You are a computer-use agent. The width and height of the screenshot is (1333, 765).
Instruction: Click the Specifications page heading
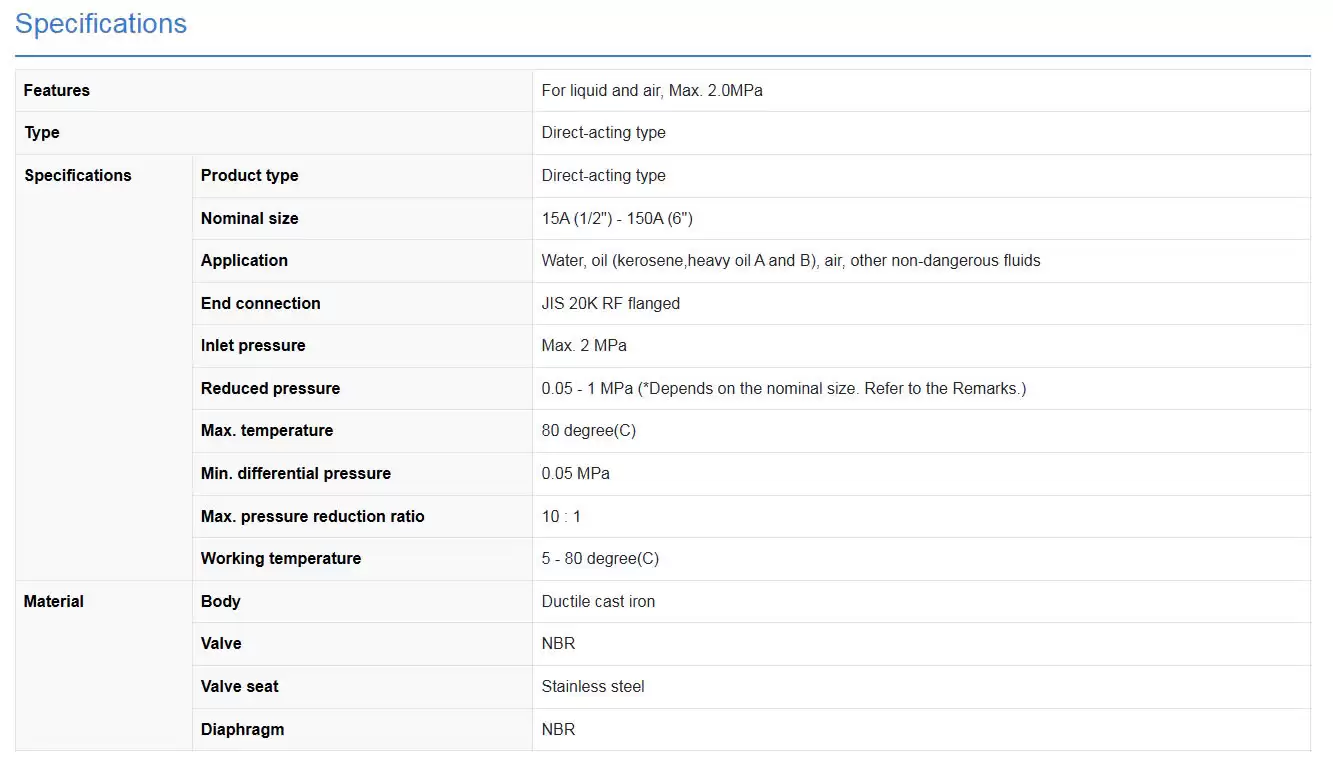[101, 24]
